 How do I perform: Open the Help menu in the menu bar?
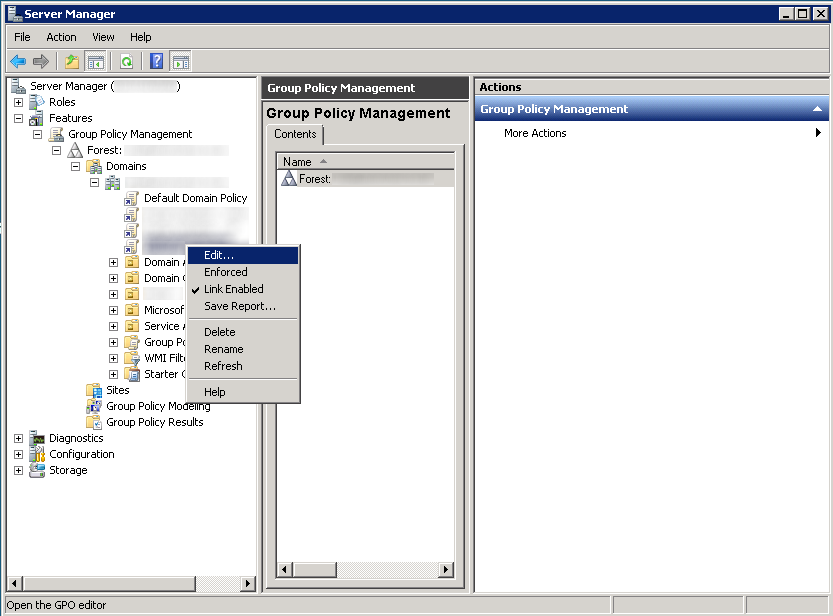141,37
